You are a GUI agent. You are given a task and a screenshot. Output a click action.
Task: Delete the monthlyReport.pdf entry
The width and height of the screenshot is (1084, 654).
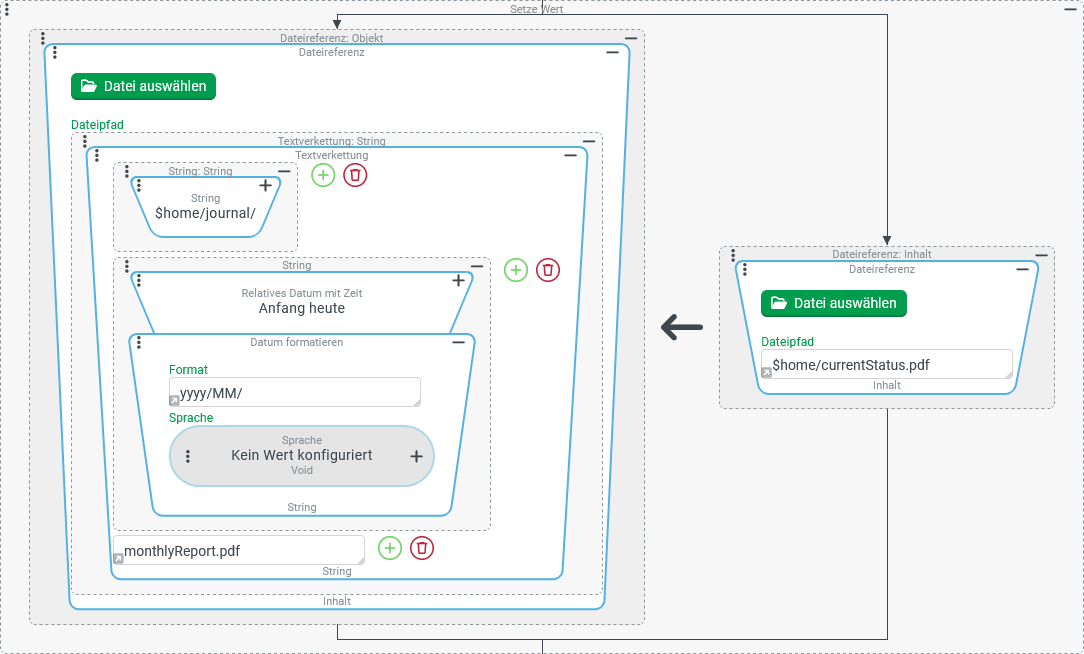[422, 548]
